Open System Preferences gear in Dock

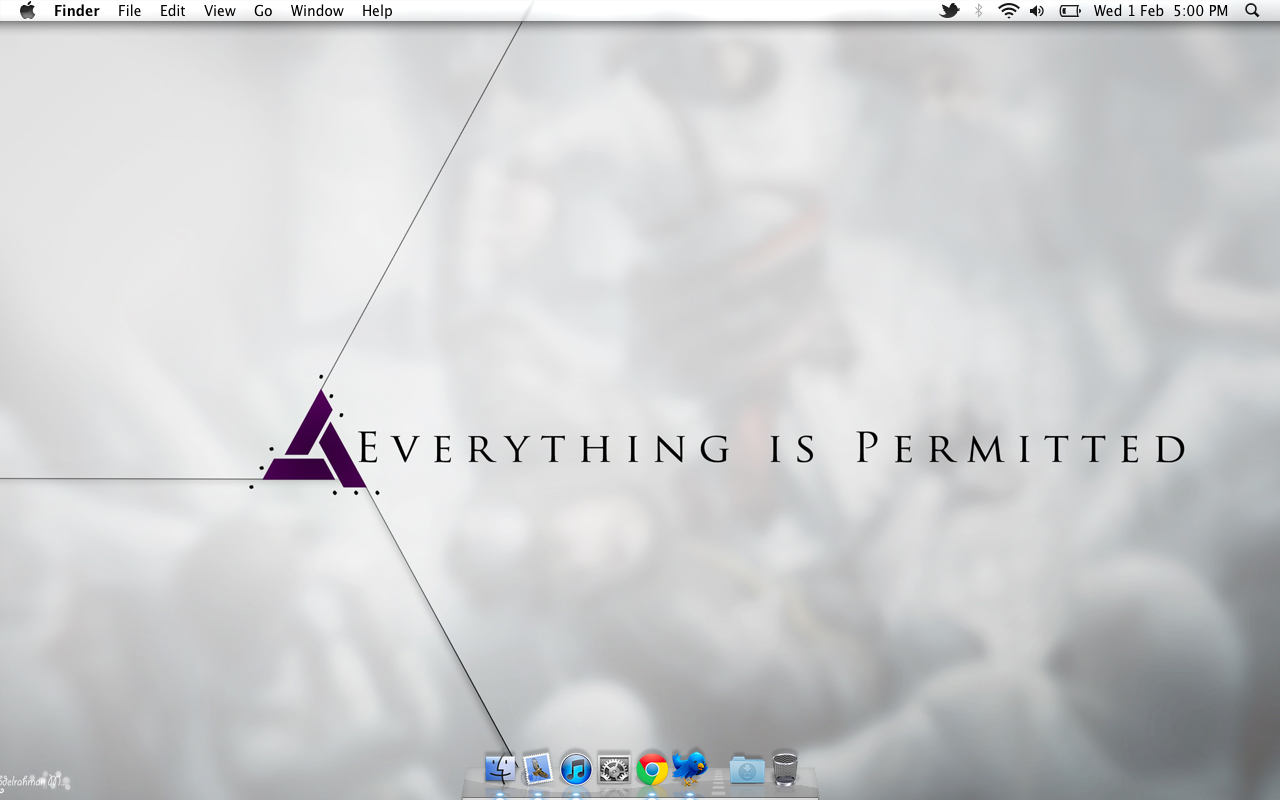pyautogui.click(x=614, y=769)
